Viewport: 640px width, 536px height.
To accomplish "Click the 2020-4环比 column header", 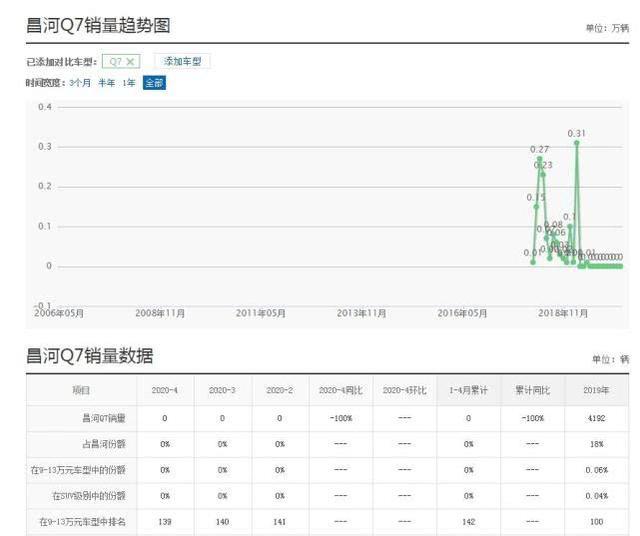I will 404,390.
